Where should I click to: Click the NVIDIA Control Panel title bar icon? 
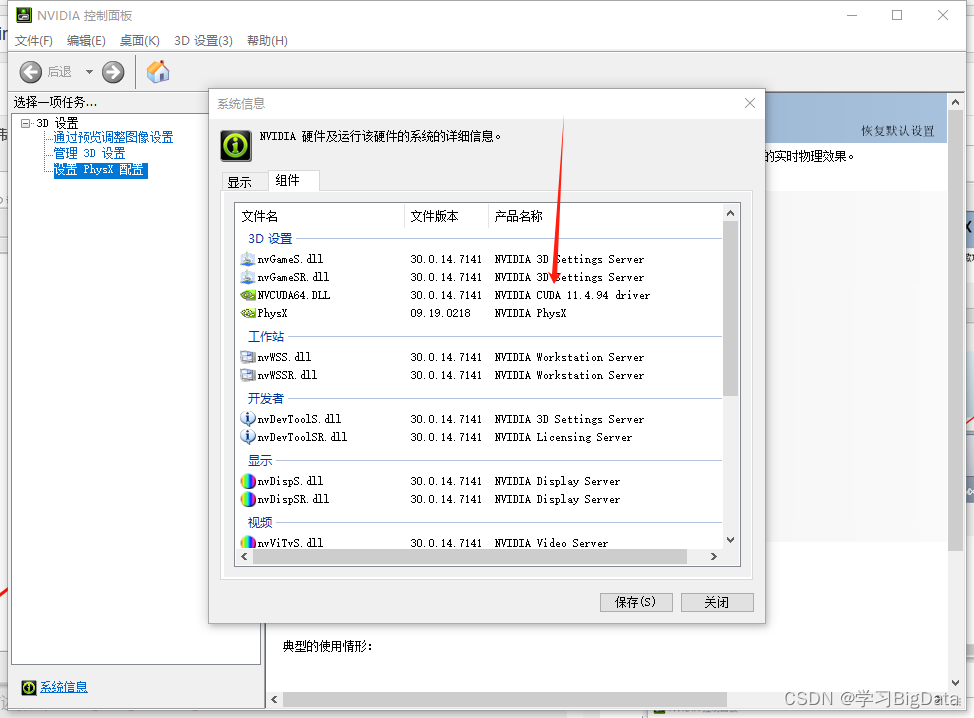24,15
